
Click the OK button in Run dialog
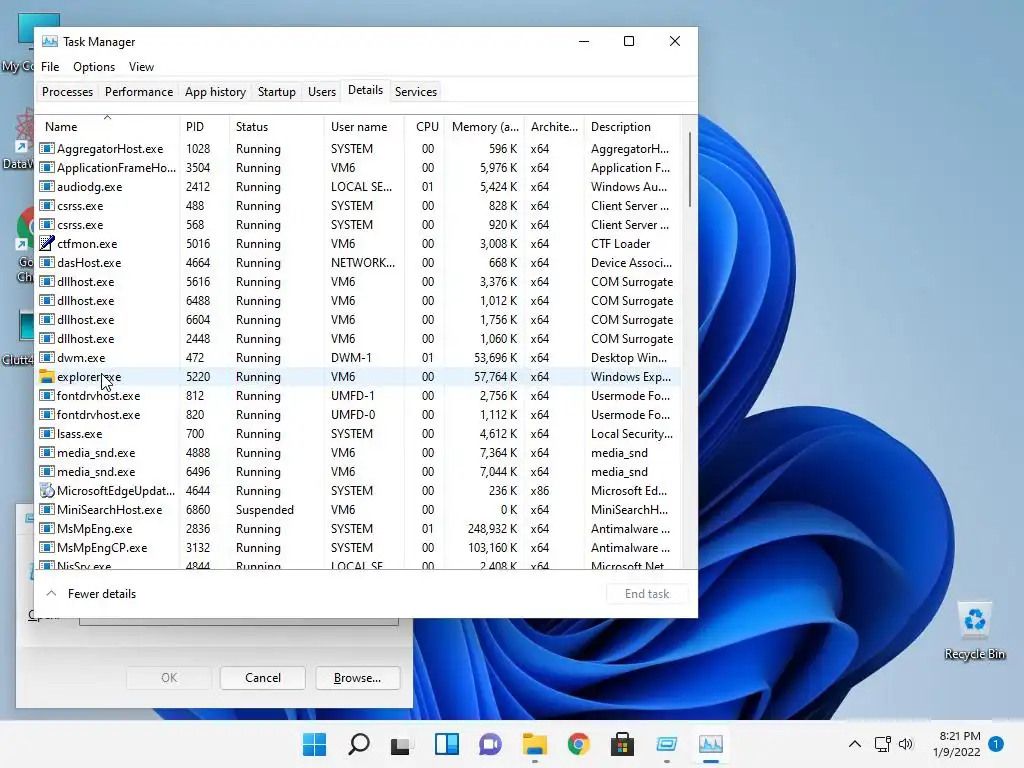[x=168, y=677]
